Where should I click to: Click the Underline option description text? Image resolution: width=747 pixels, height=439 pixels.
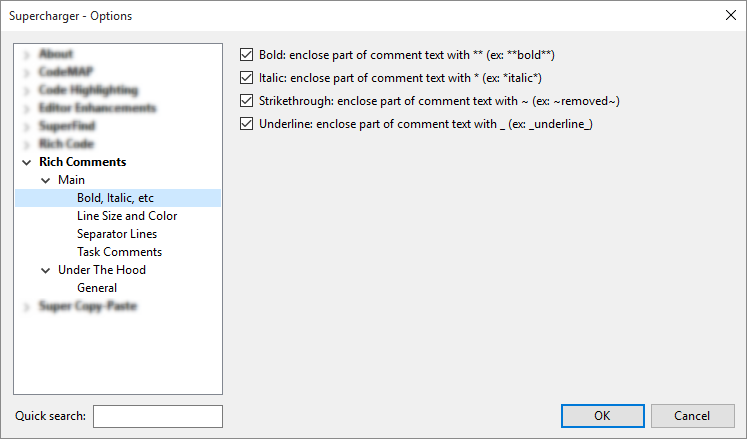tap(426, 123)
